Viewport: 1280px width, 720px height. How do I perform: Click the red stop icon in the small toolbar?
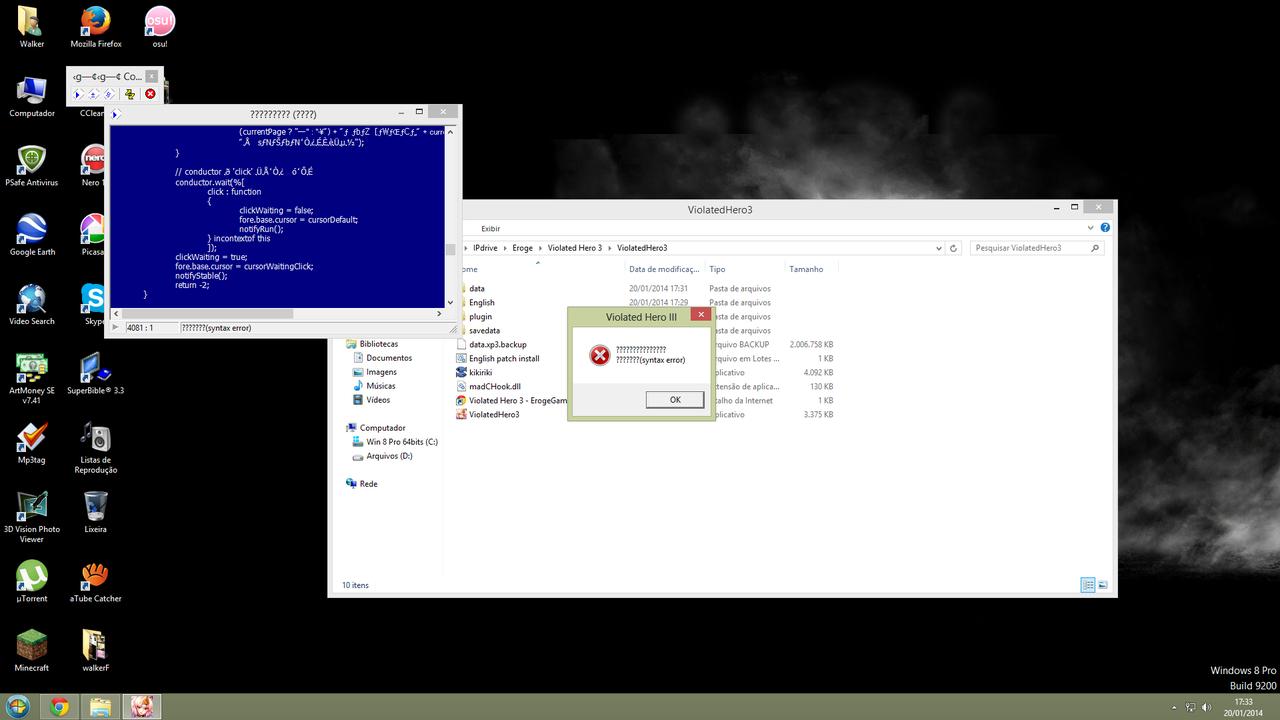pos(150,94)
